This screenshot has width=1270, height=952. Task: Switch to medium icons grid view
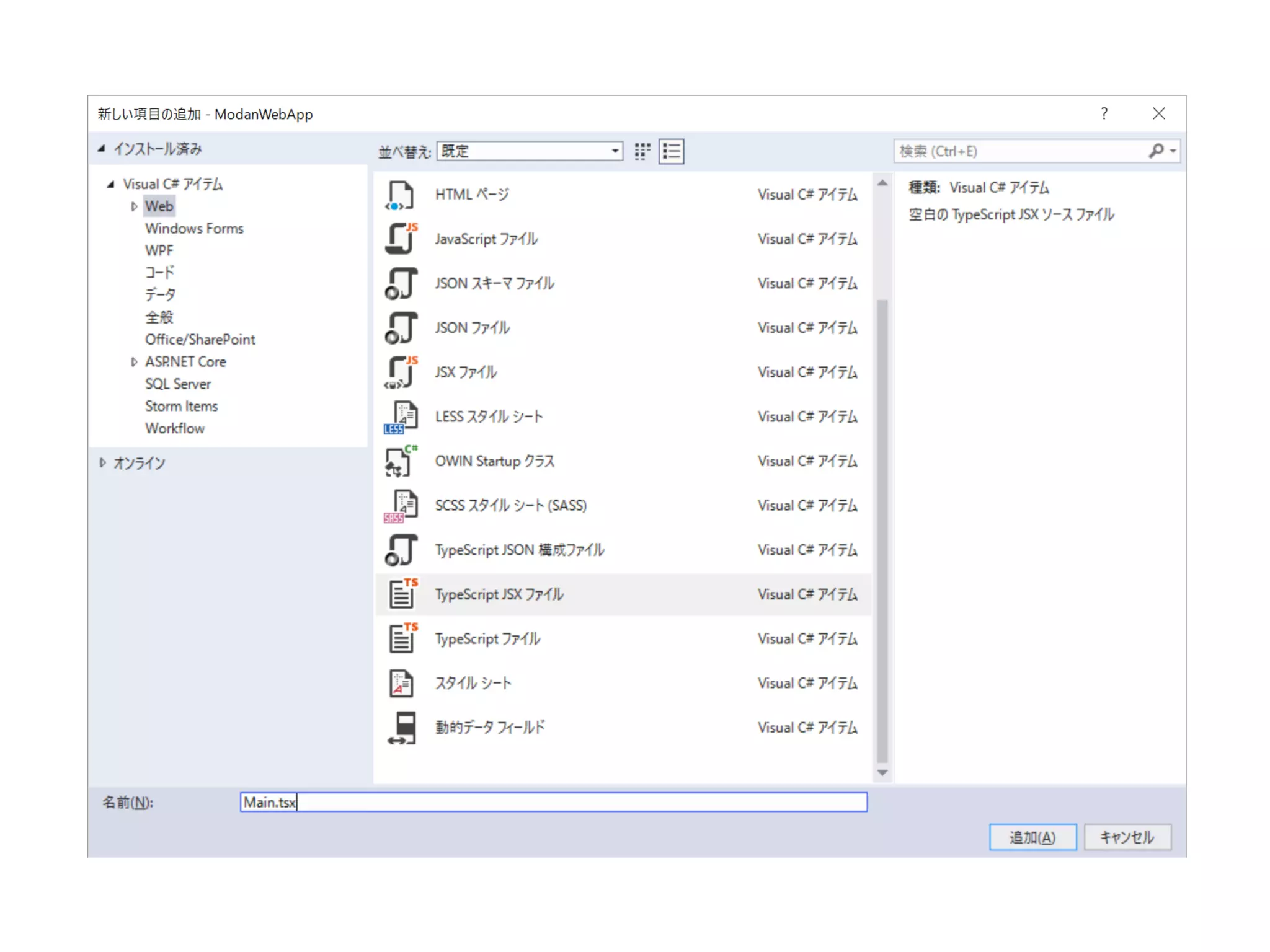click(642, 151)
